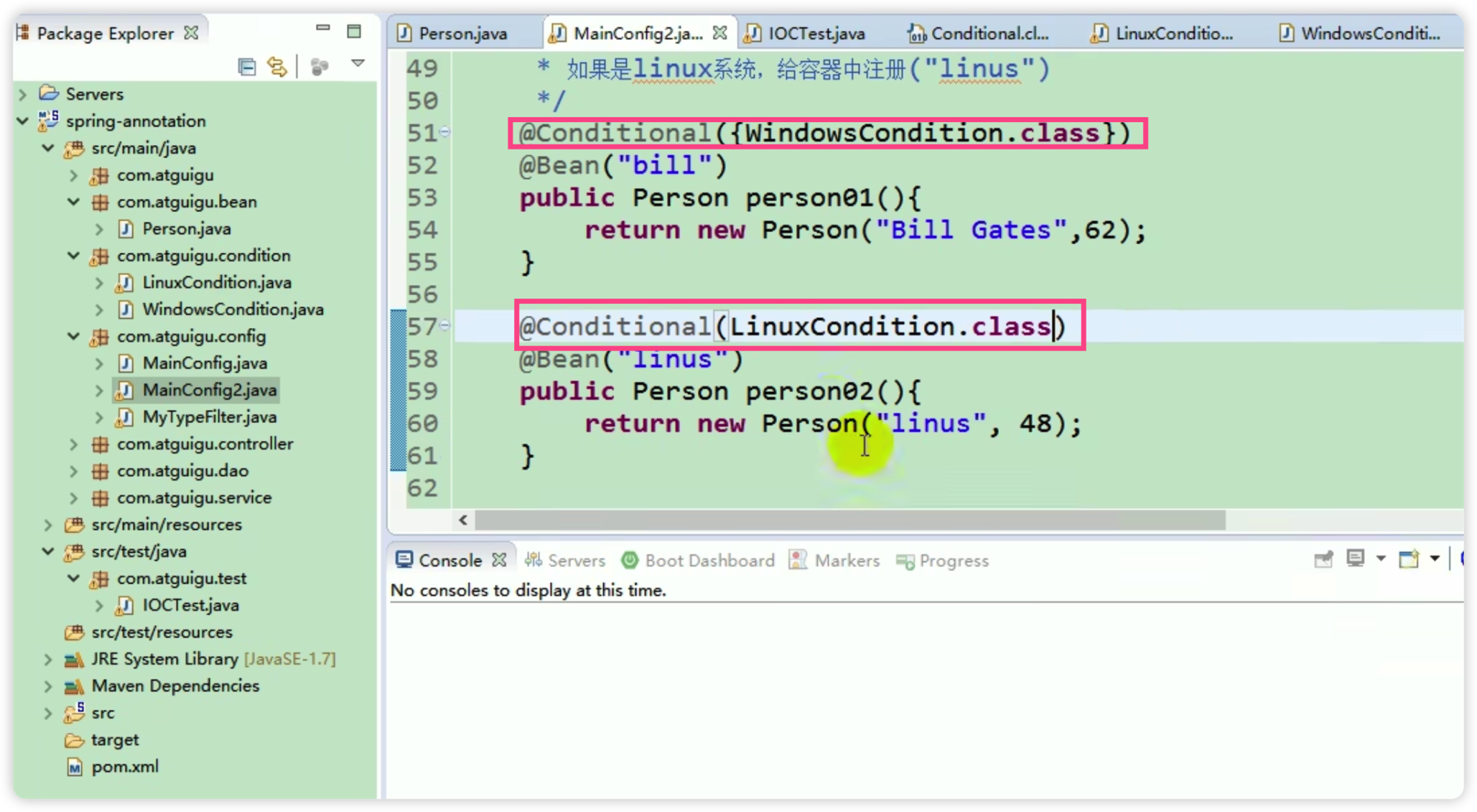Select the pom.xml file
The height and width of the screenshot is (812, 1477).
121,766
